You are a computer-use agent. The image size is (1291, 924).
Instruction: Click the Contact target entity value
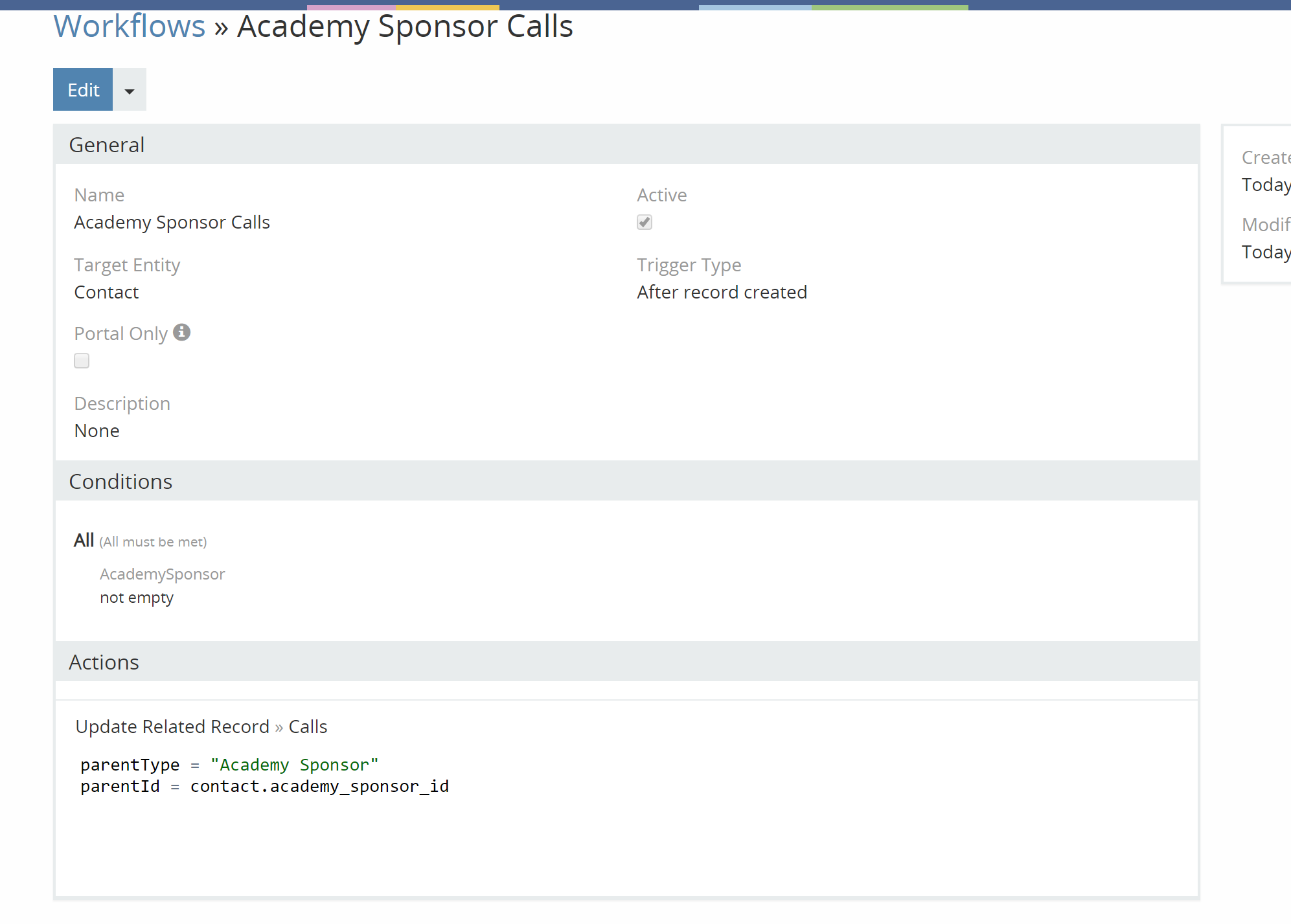click(x=106, y=292)
